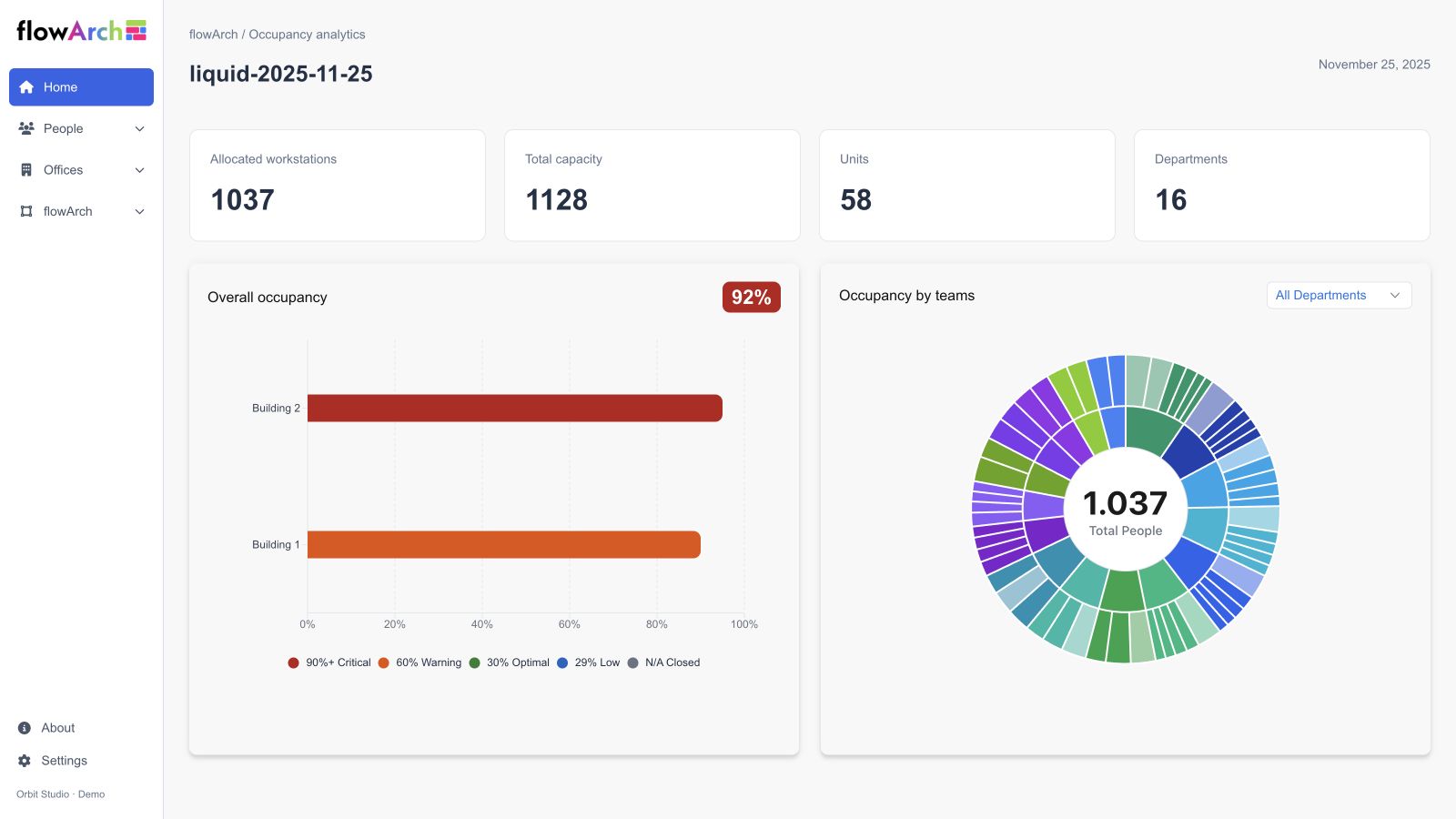Click the flowArch breadcrumb link

pyautogui.click(x=213, y=35)
